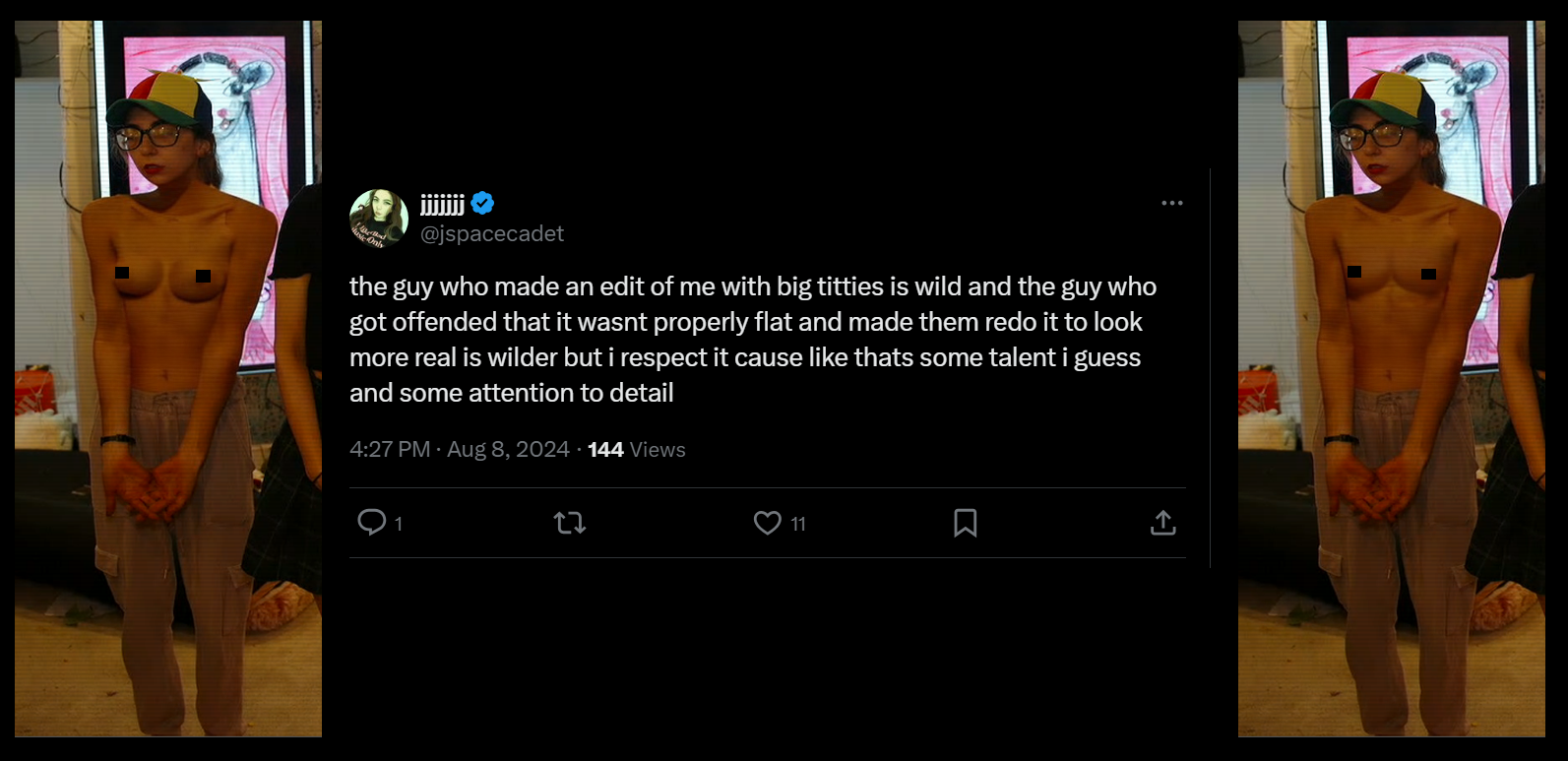Click the 4:27 PM time stamp
Image resolution: width=1568 pixels, height=761 pixels.
tap(390, 449)
